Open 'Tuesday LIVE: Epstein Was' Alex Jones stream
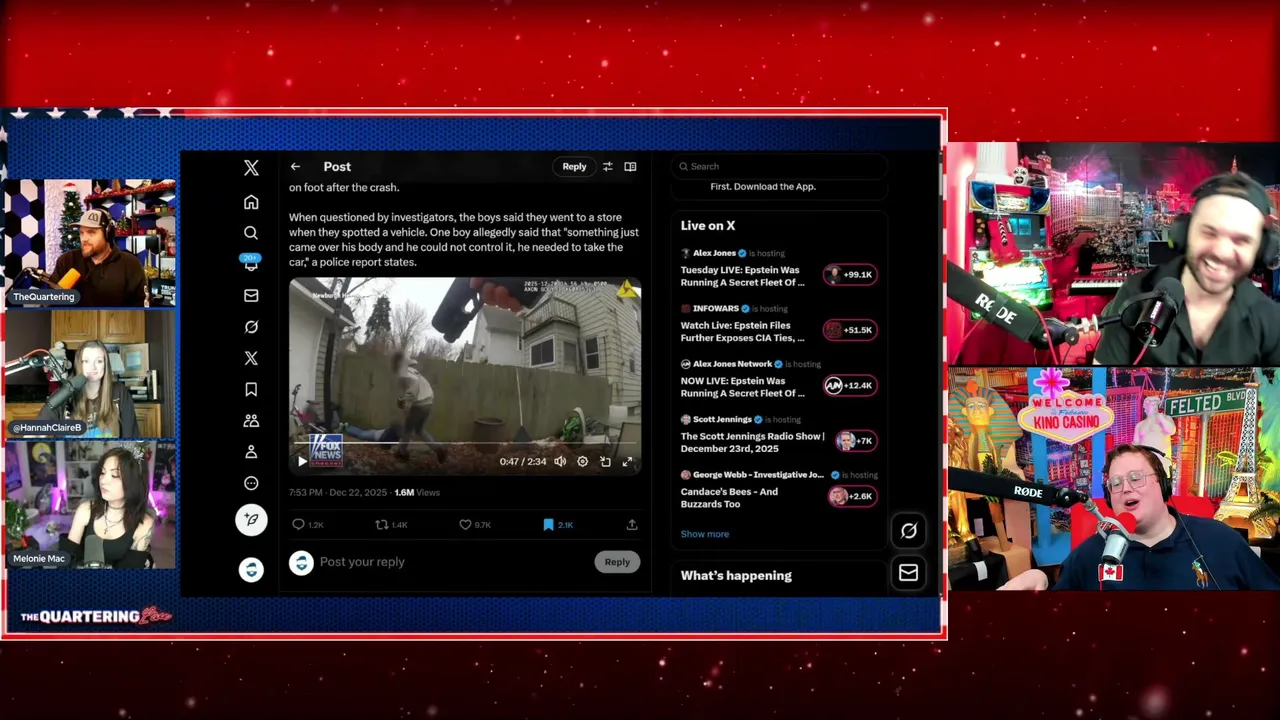Viewport: 1280px width, 720px height. [x=742, y=276]
